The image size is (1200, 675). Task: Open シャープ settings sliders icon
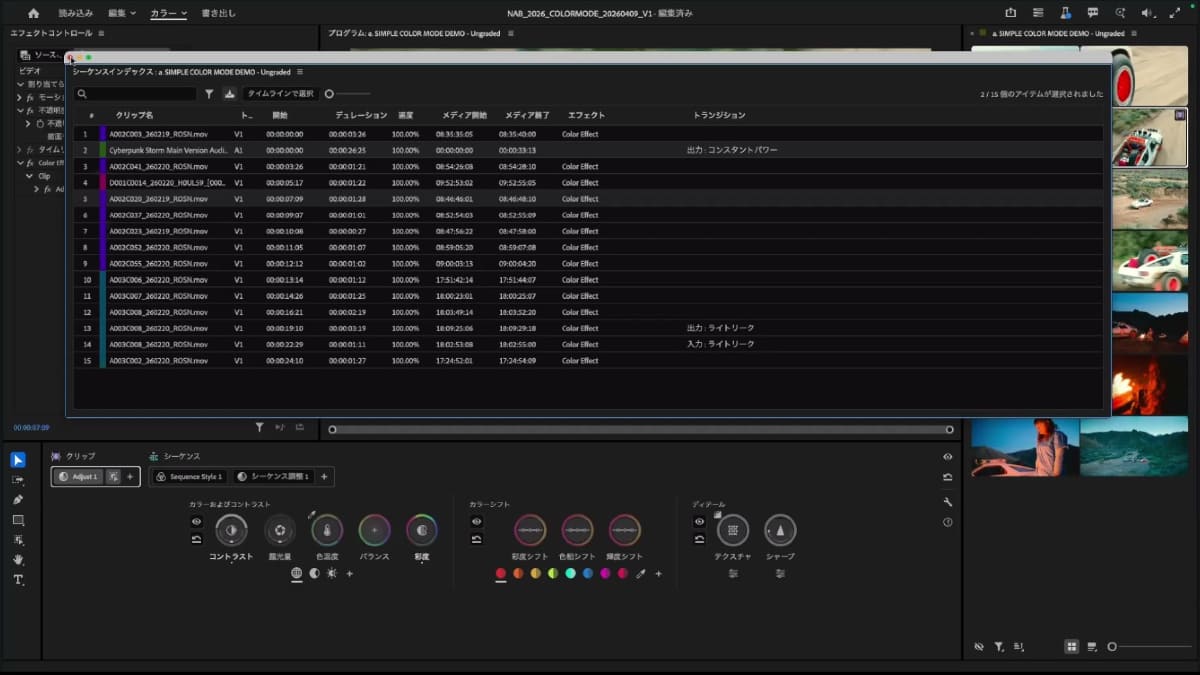780,574
